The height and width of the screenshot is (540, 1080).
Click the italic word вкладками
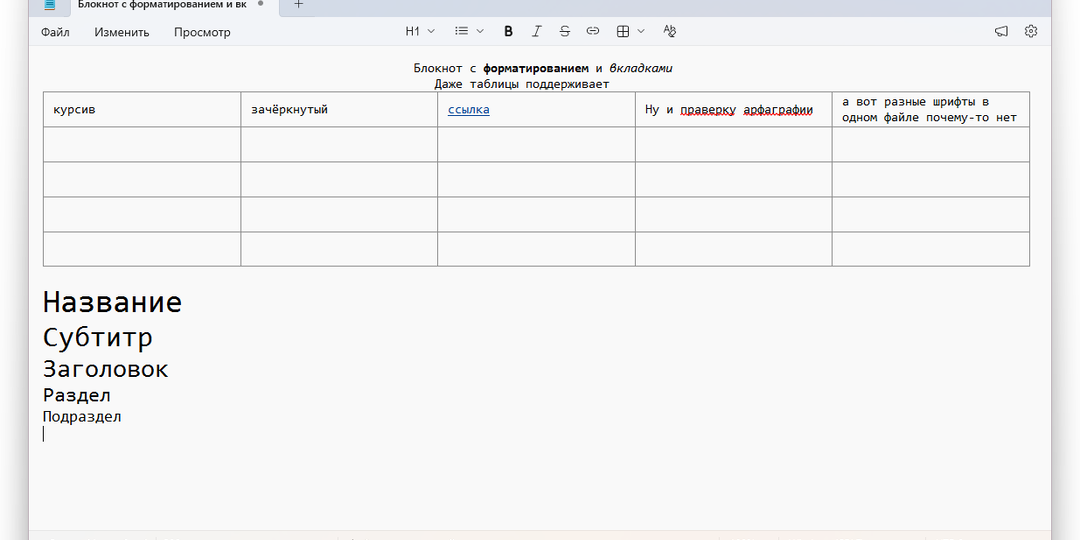click(x=641, y=68)
